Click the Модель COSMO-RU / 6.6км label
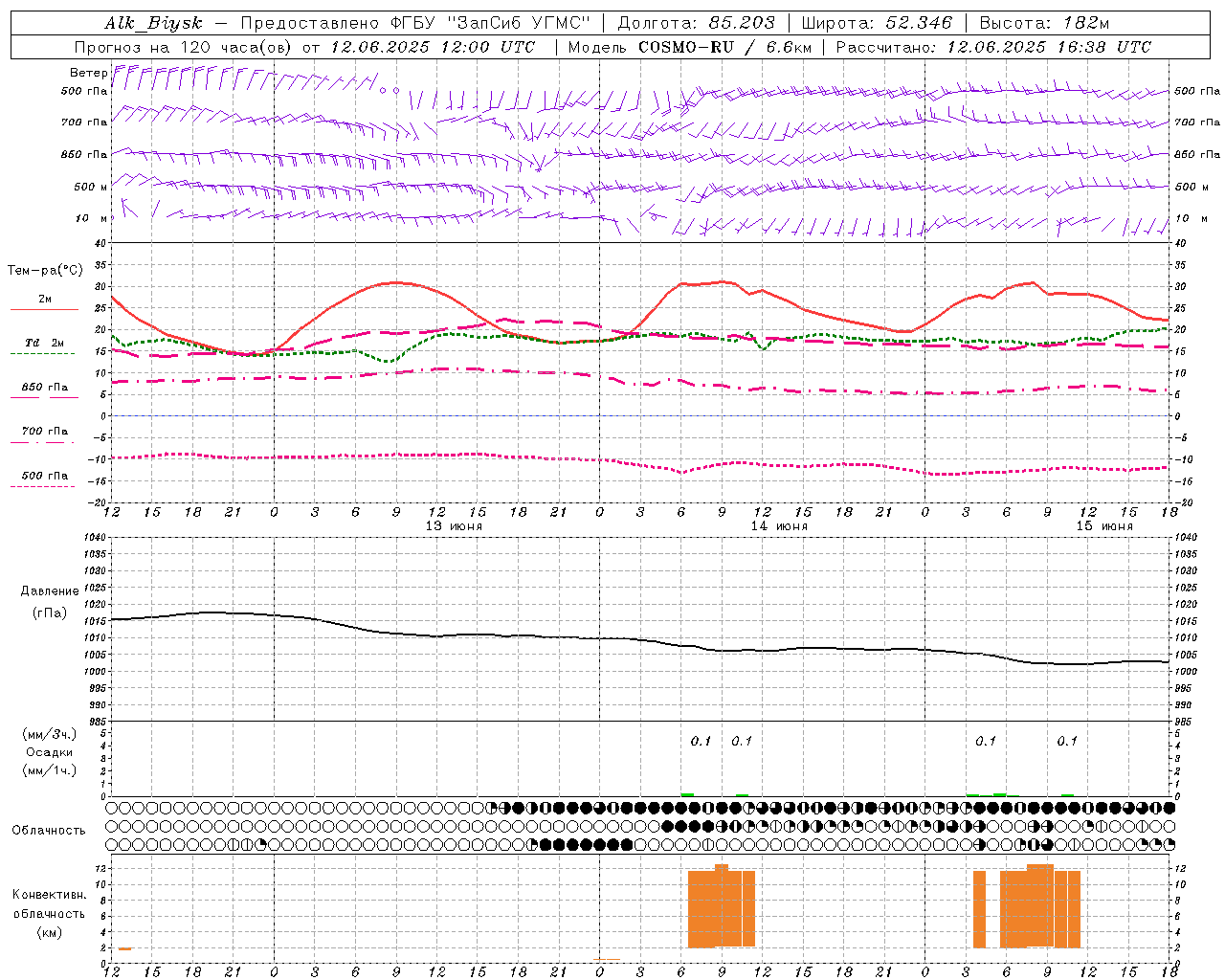The image size is (1225, 980). (x=689, y=47)
